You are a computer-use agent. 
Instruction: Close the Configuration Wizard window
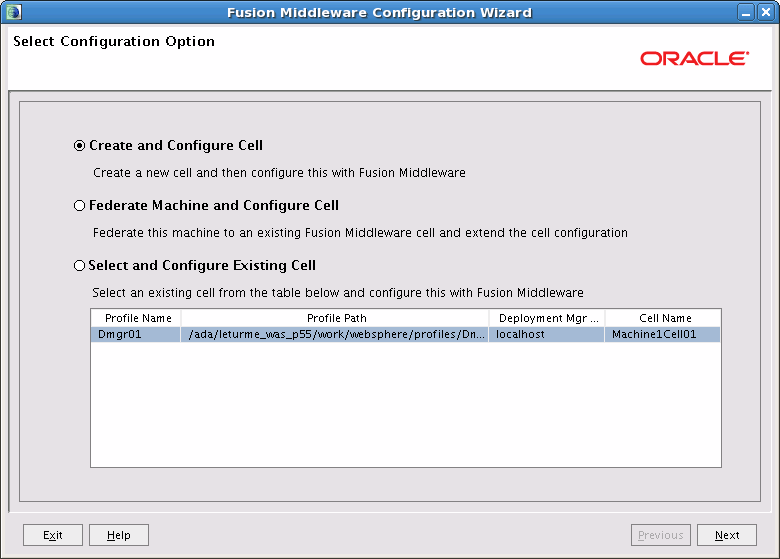click(x=766, y=12)
